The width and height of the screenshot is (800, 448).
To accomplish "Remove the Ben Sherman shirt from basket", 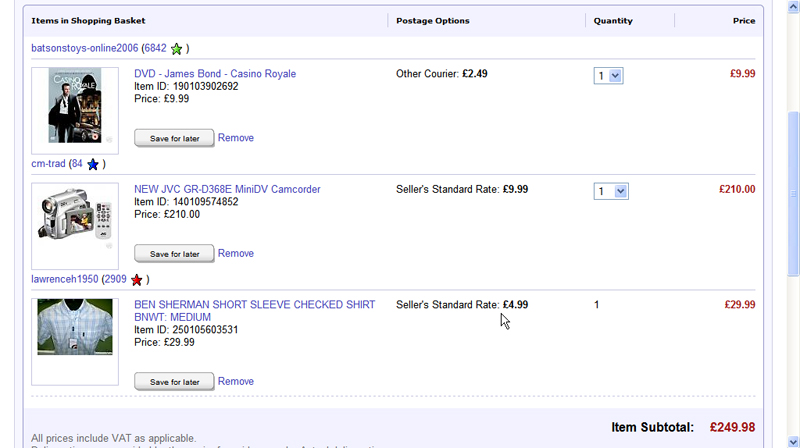I will (236, 381).
